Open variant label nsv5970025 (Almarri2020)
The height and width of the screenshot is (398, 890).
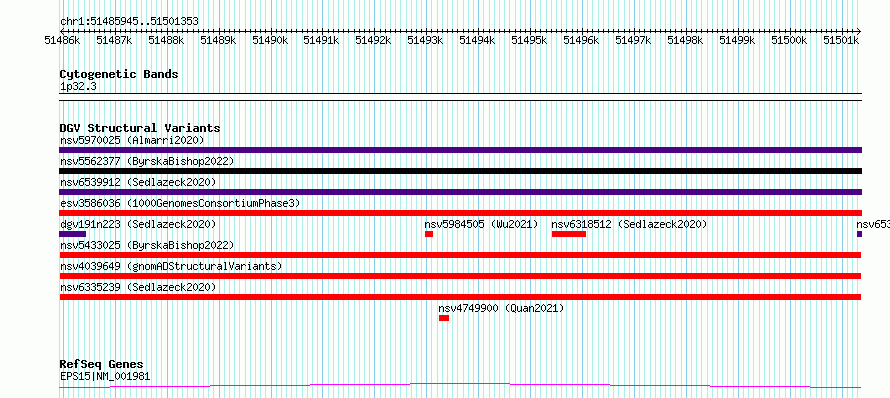[x=132, y=140]
